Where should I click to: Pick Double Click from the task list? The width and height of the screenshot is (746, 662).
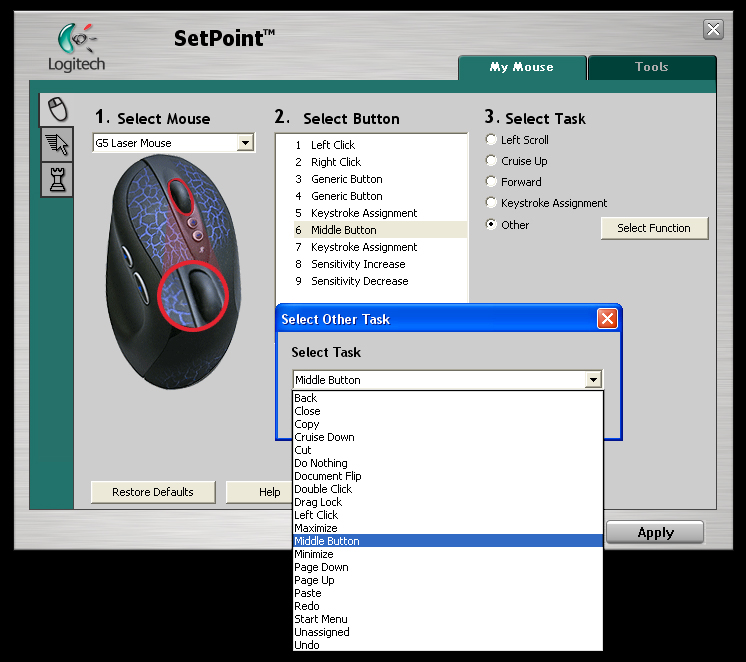[x=323, y=489]
